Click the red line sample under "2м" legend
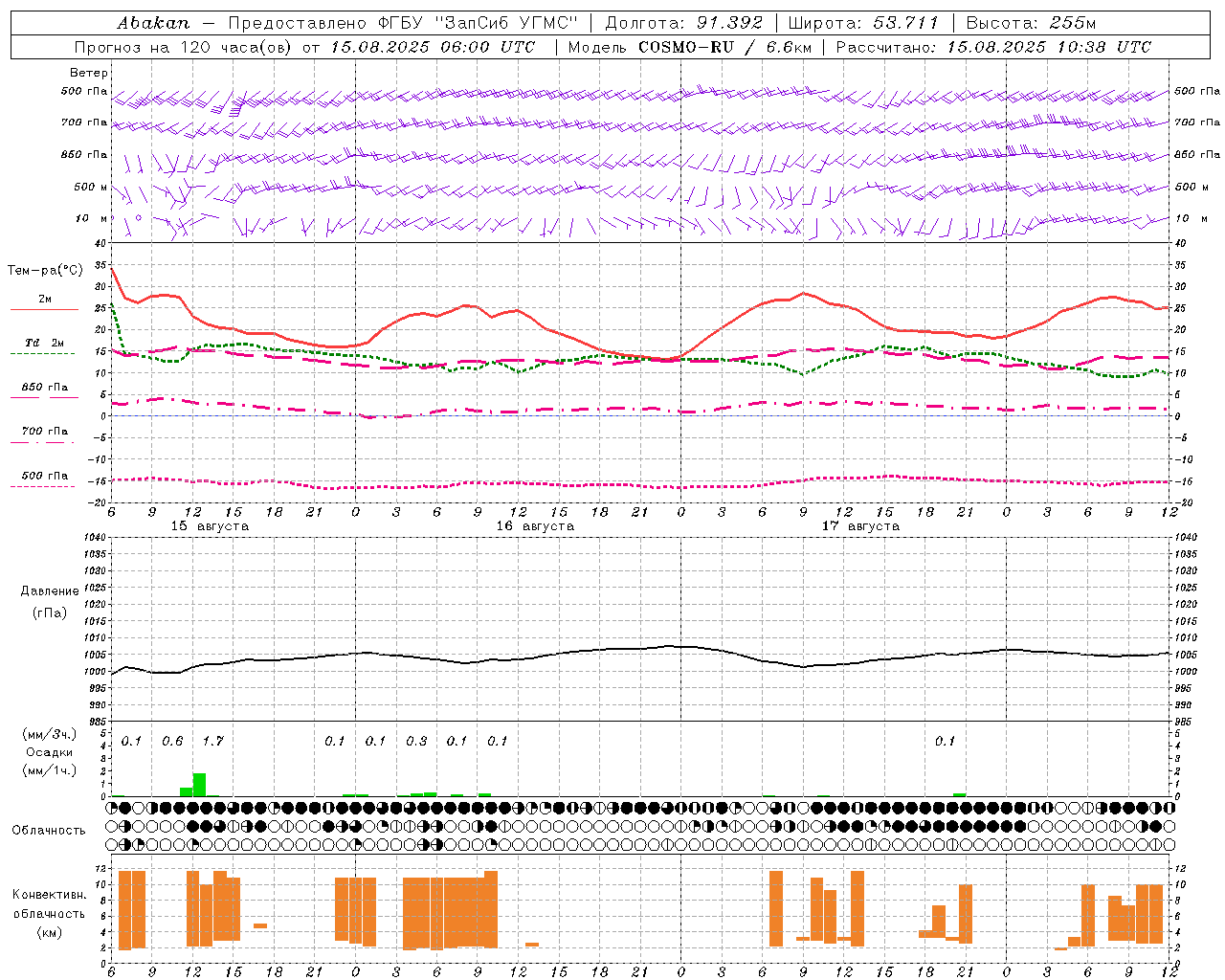Image resolution: width=1225 pixels, height=980 pixels. coord(44,310)
